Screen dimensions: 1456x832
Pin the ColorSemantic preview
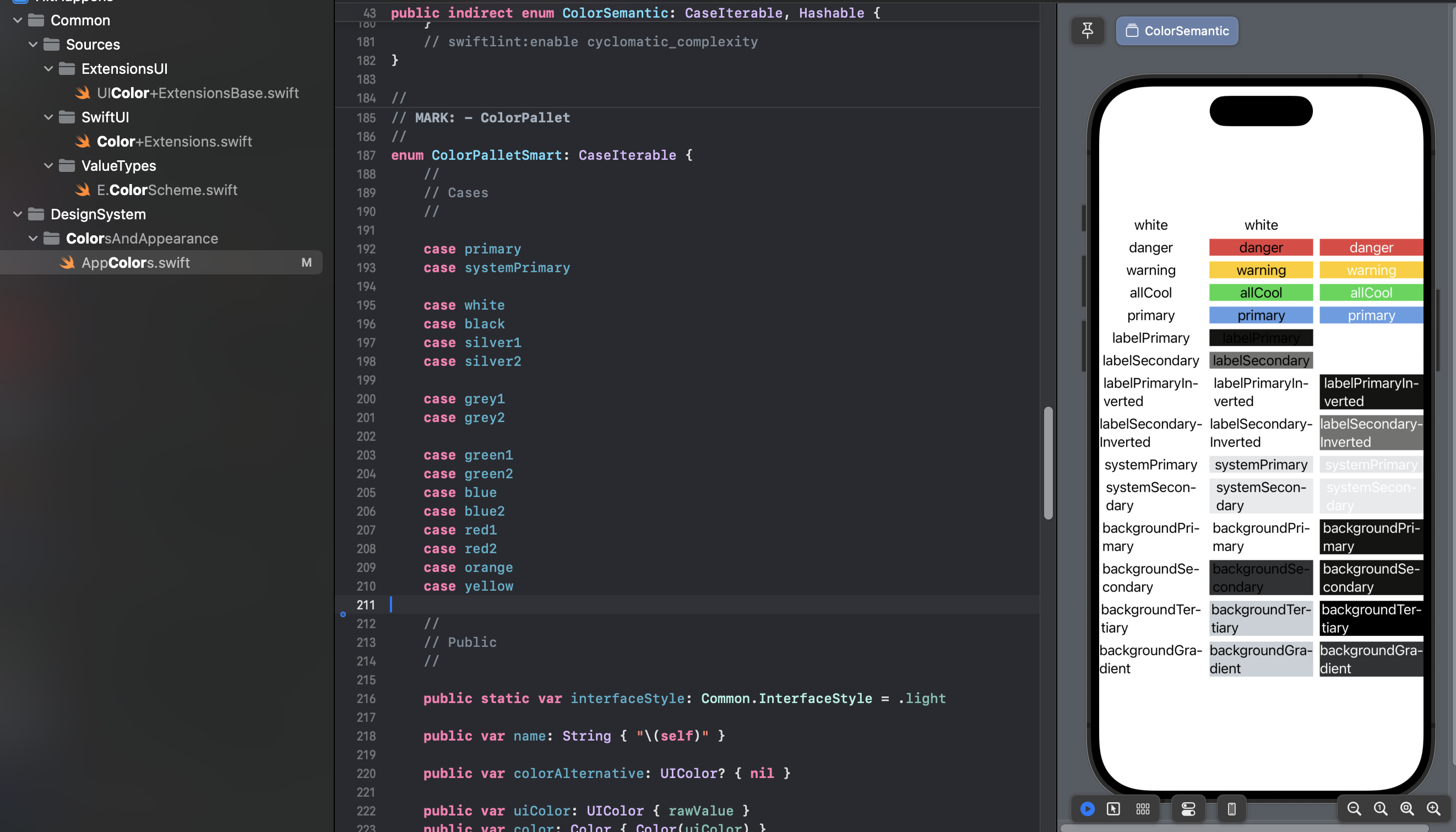click(x=1087, y=30)
